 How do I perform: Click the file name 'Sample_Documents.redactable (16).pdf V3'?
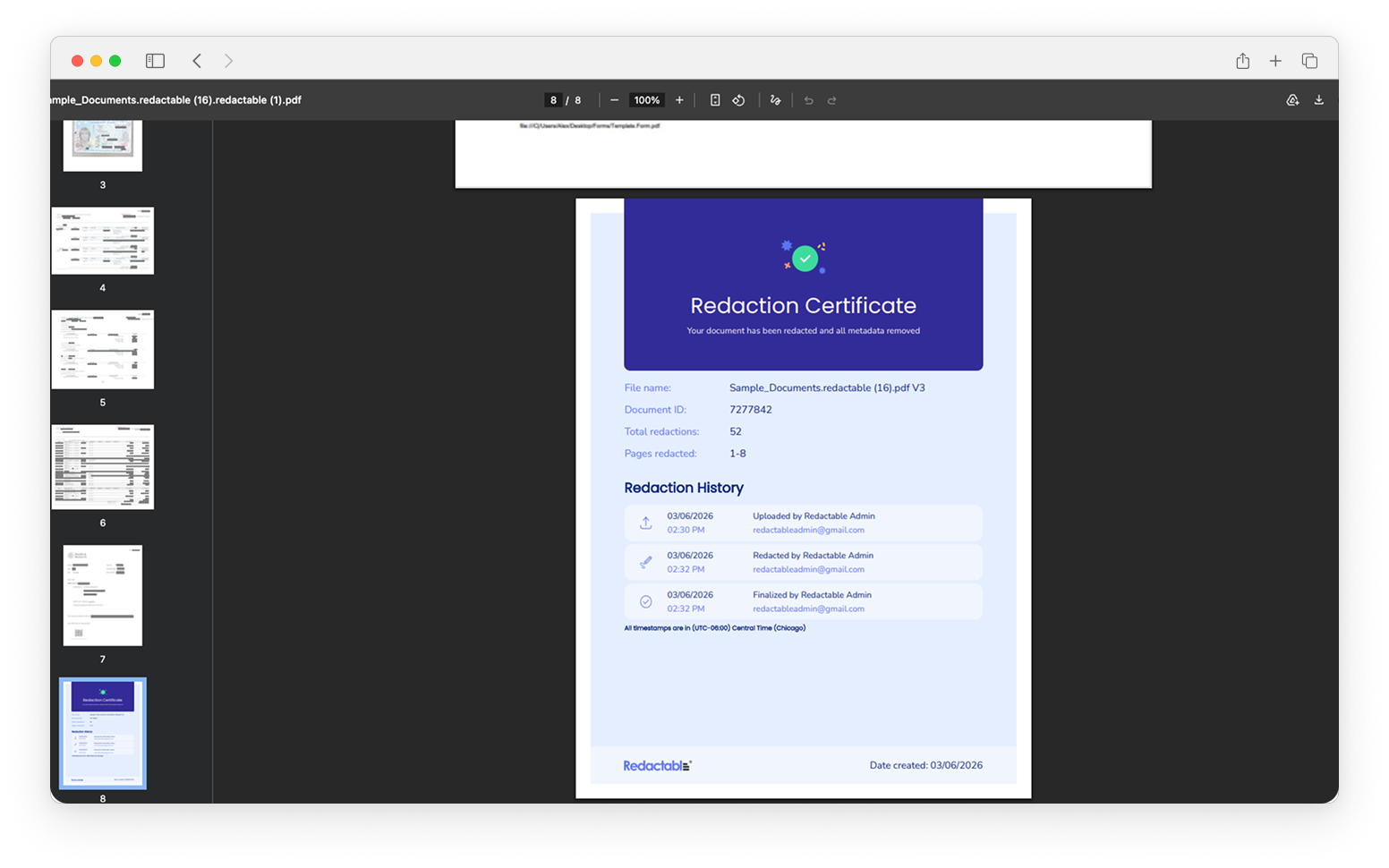(827, 388)
